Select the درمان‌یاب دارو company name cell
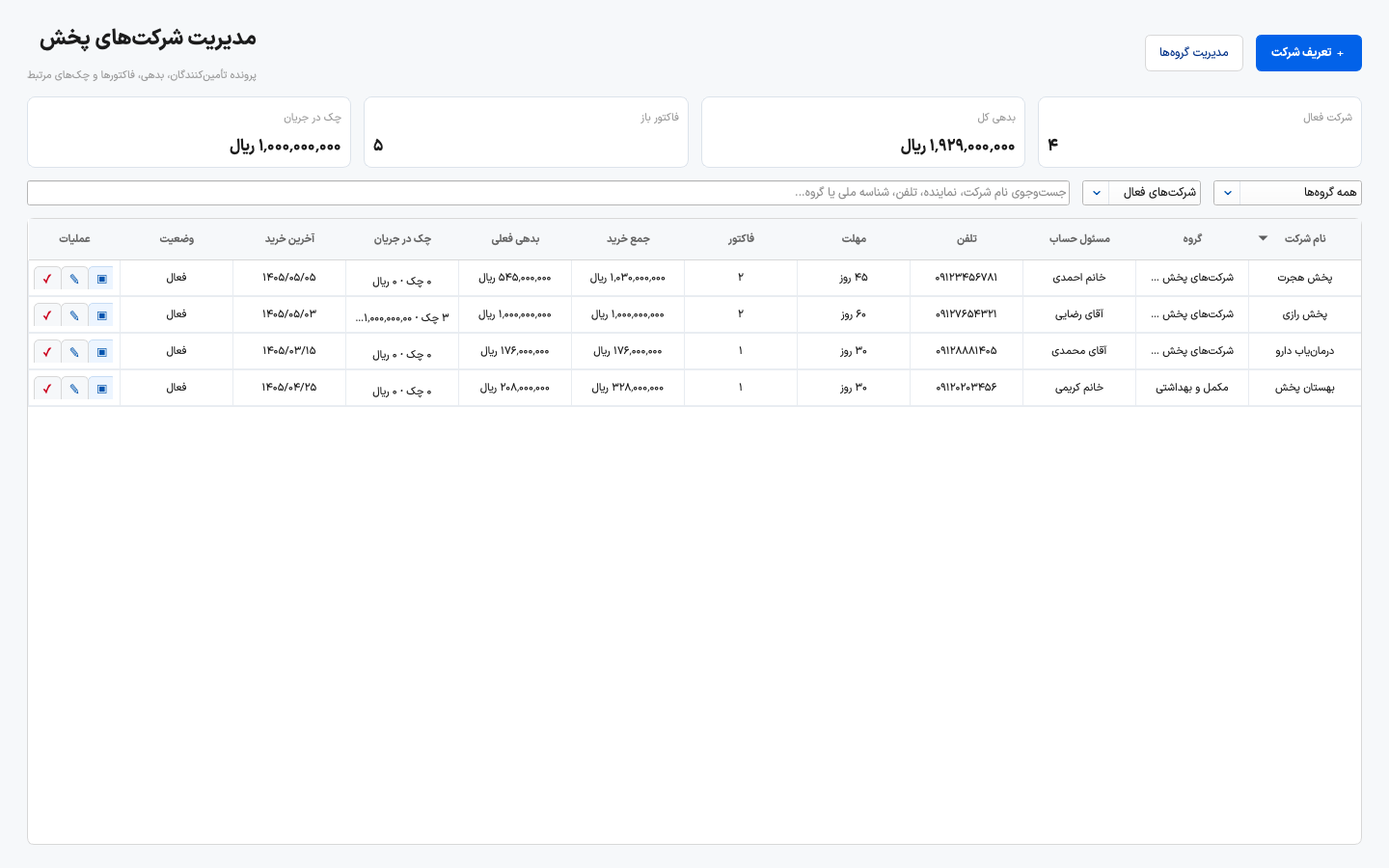Image resolution: width=1389 pixels, height=868 pixels. [x=1305, y=351]
